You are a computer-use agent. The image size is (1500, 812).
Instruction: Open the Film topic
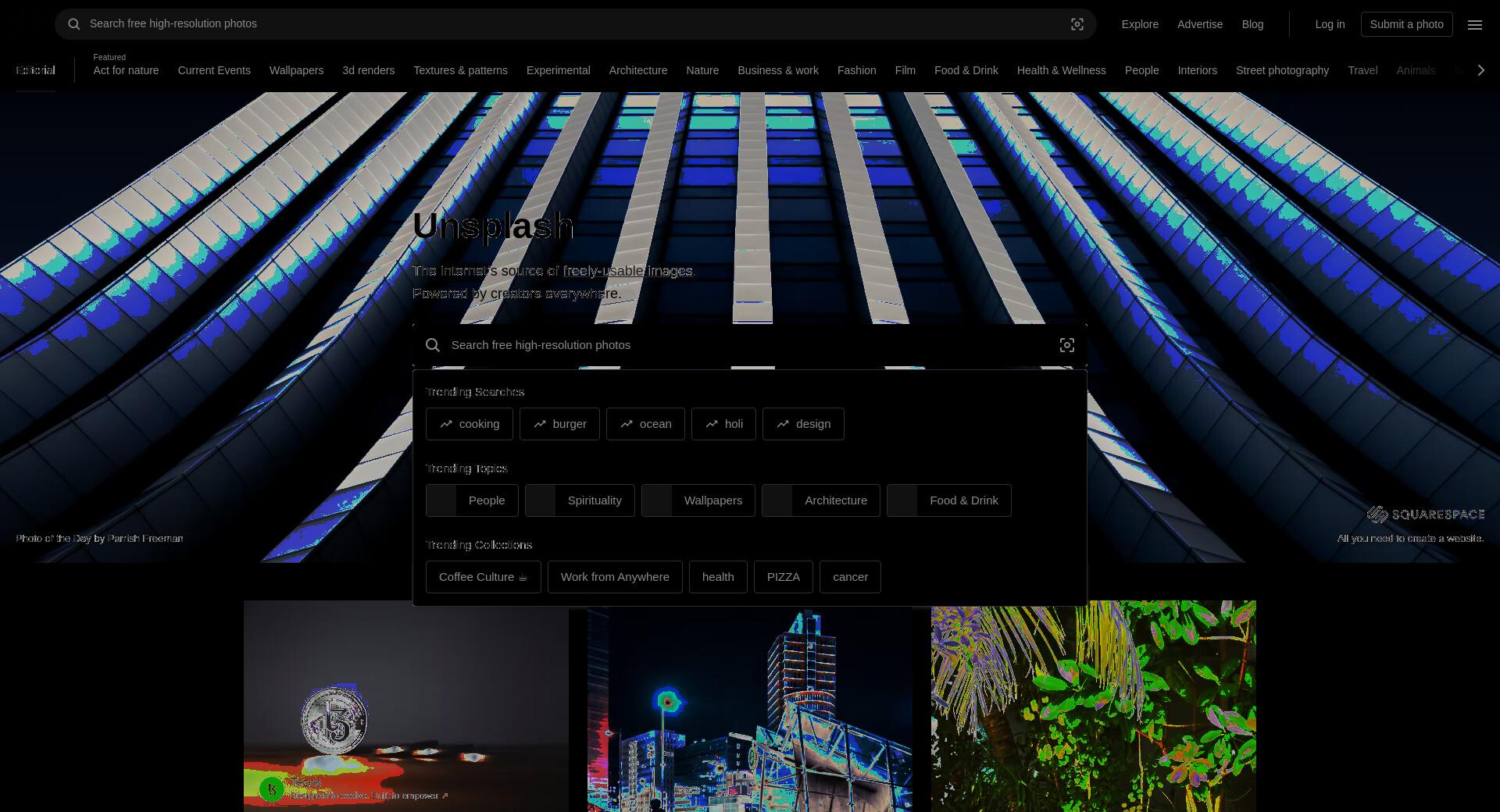[905, 70]
